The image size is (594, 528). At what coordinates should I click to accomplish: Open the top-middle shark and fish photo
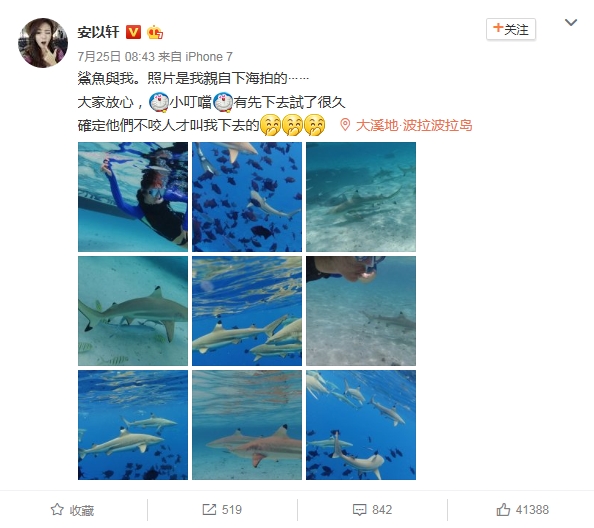pyautogui.click(x=247, y=197)
